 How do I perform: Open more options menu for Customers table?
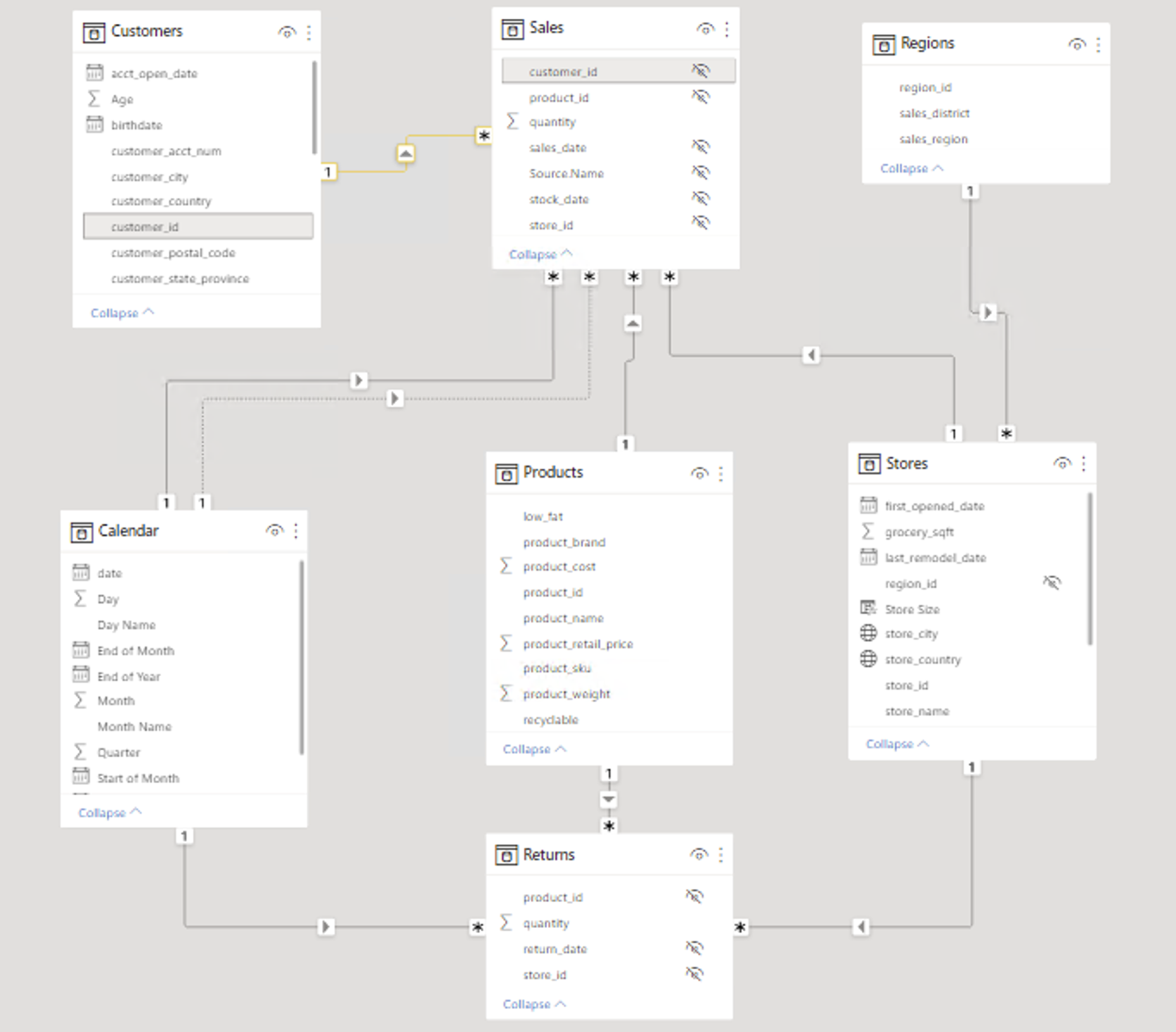[x=309, y=32]
